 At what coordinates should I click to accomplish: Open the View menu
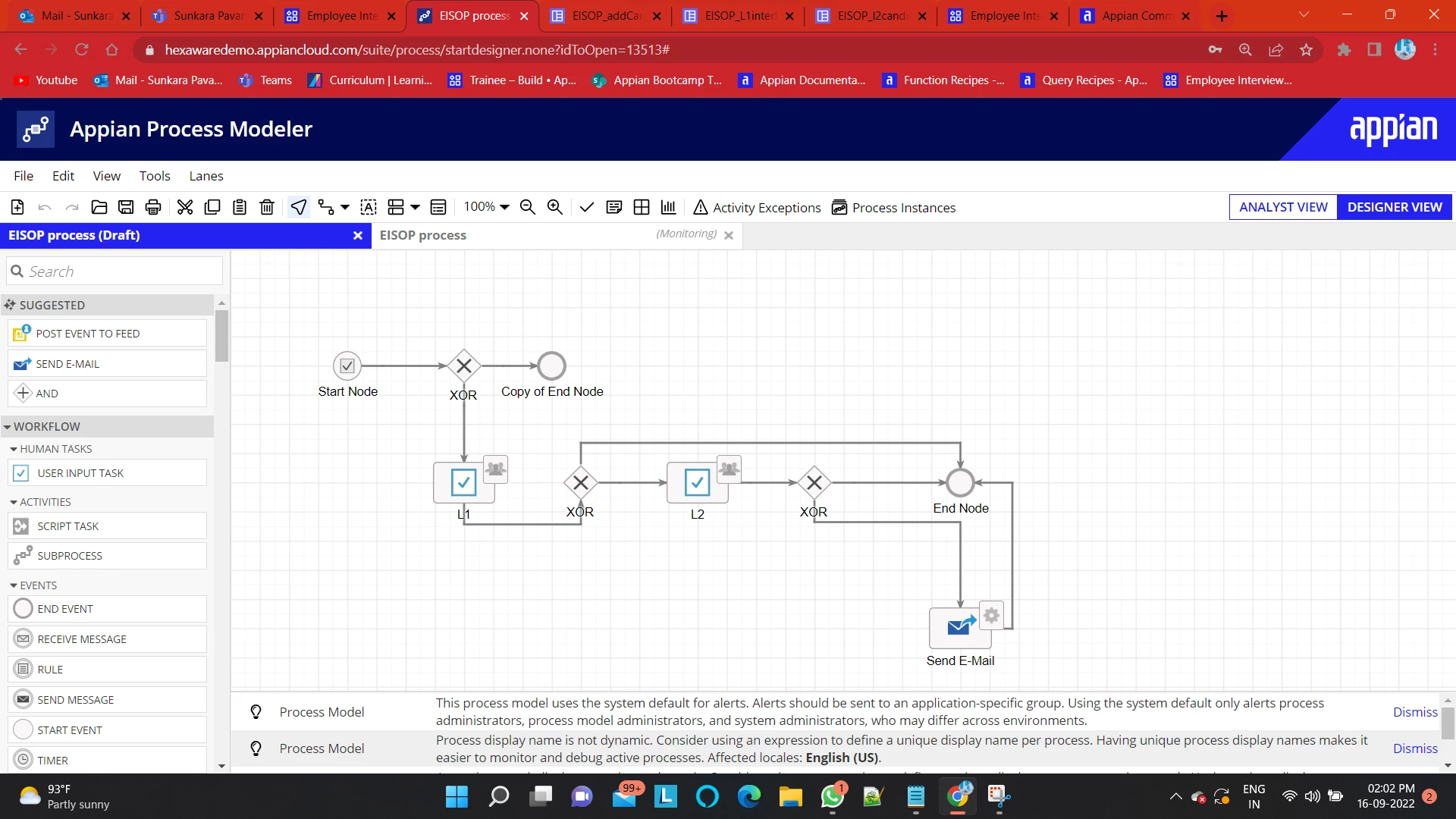coord(107,176)
